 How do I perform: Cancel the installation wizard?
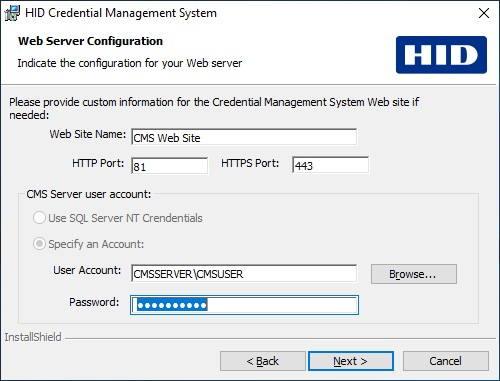coord(446,361)
